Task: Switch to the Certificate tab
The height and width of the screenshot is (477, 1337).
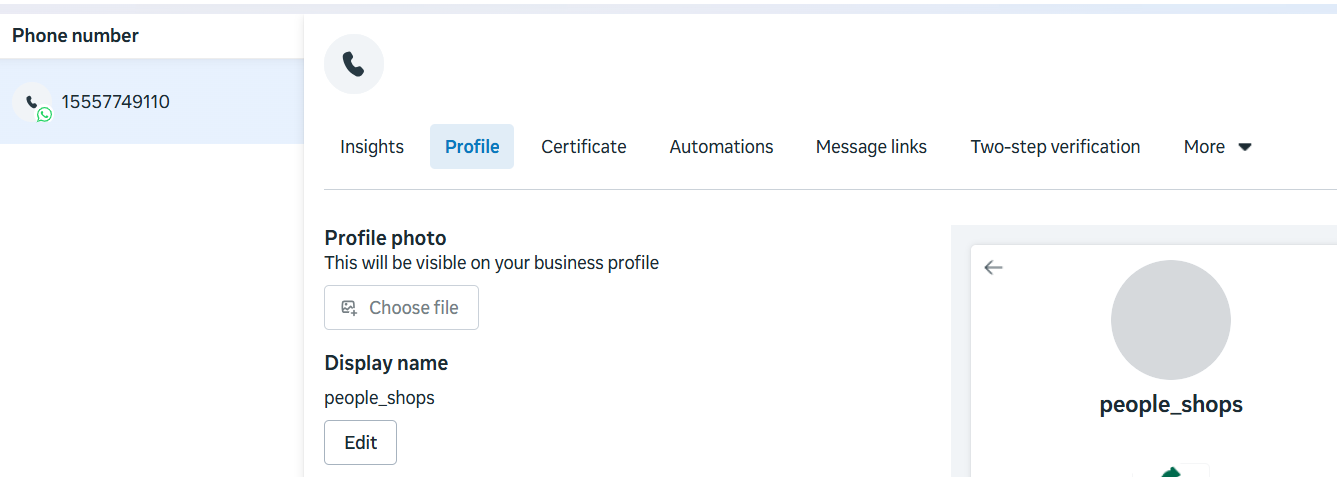Action: pyautogui.click(x=584, y=147)
